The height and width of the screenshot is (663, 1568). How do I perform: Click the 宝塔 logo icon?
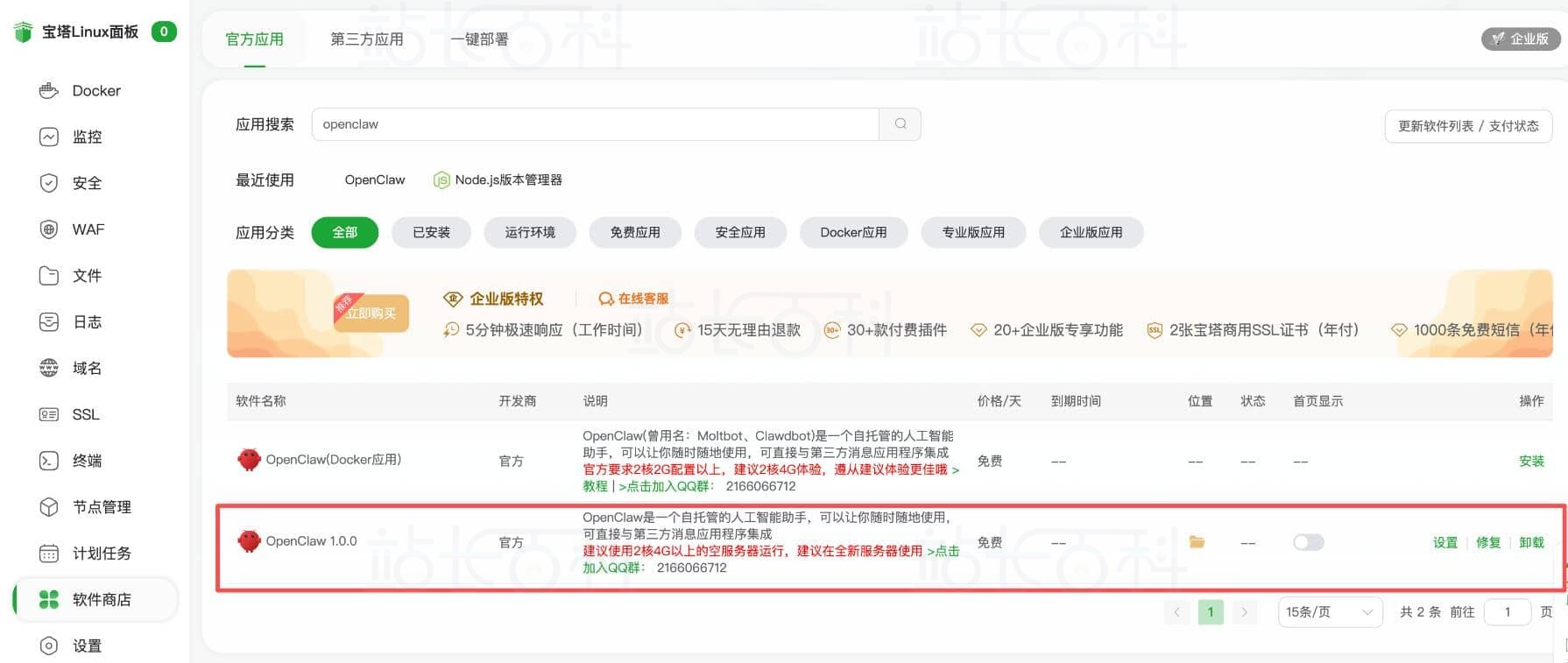pyautogui.click(x=24, y=32)
